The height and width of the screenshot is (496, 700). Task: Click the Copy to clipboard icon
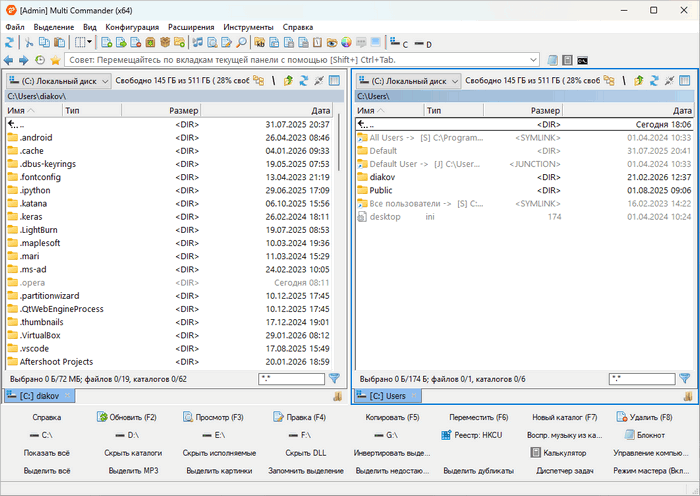[44, 43]
